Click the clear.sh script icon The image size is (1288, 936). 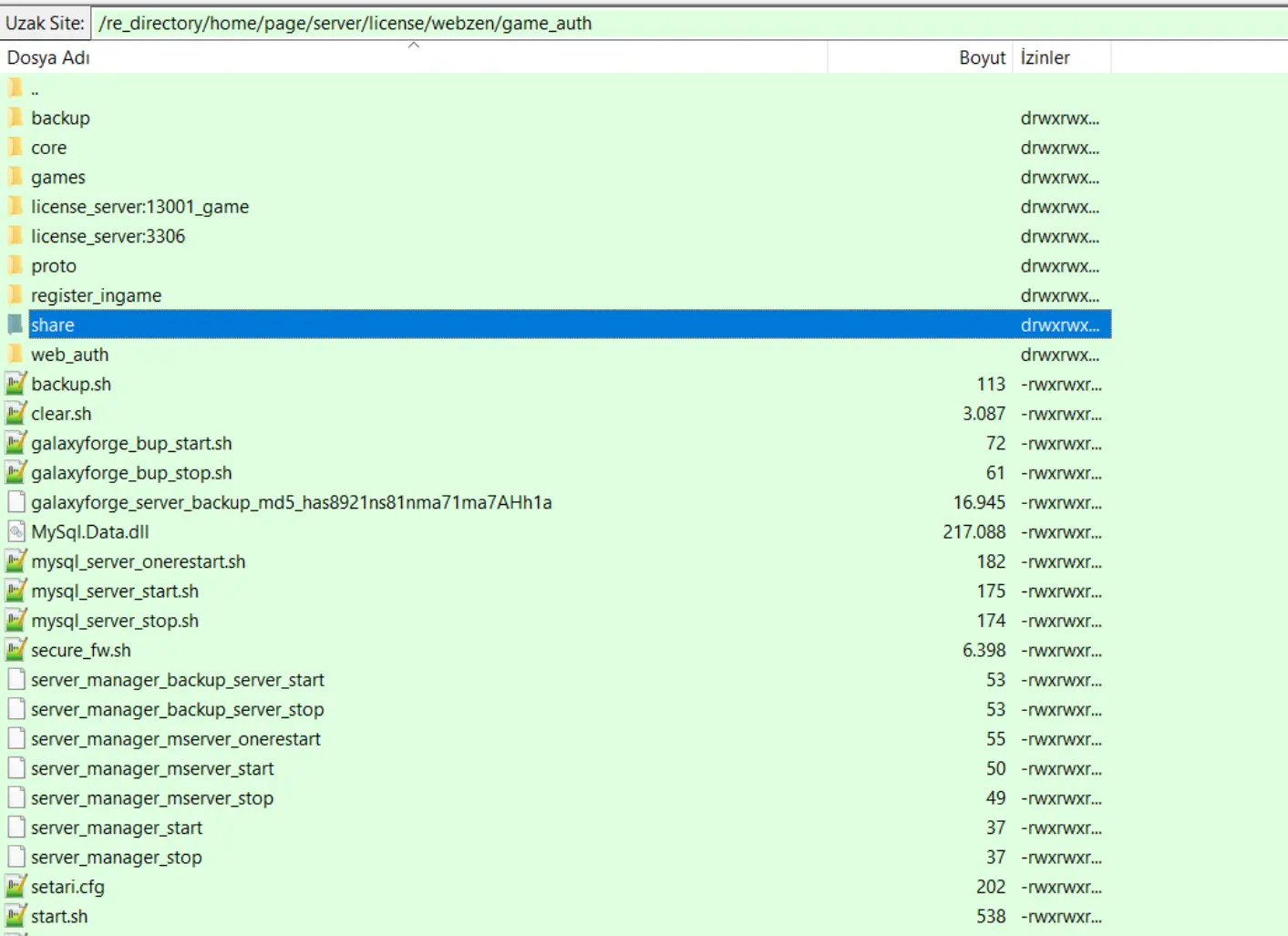(15, 414)
